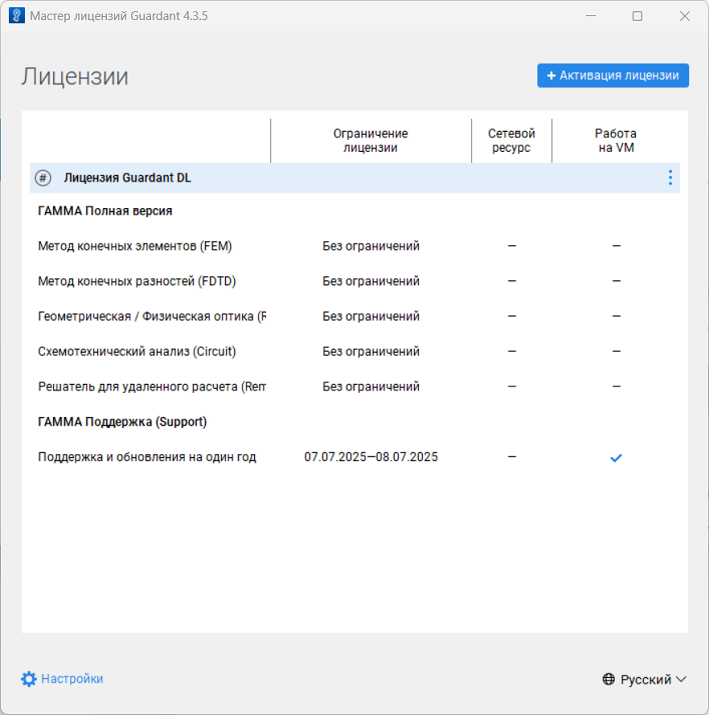Click the language dropdown chevron arrow
Screen dimensions: 709x715
[682, 680]
